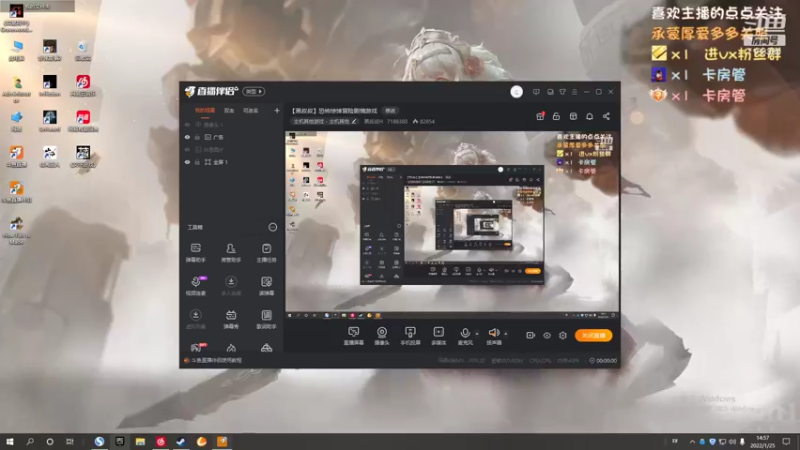Viewport: 800px width, 450px height.
Task: Open the gift box icon with red dot
Action: point(540,116)
